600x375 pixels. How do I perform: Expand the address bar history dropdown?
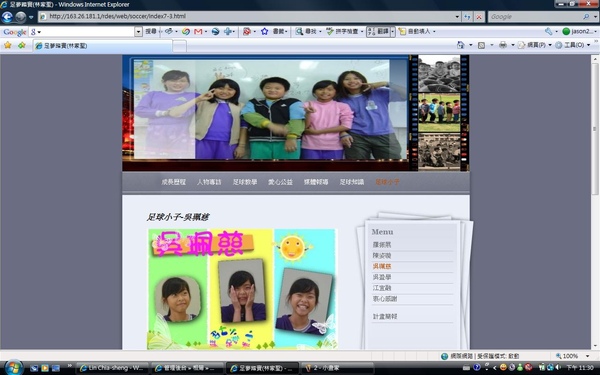(x=457, y=16)
